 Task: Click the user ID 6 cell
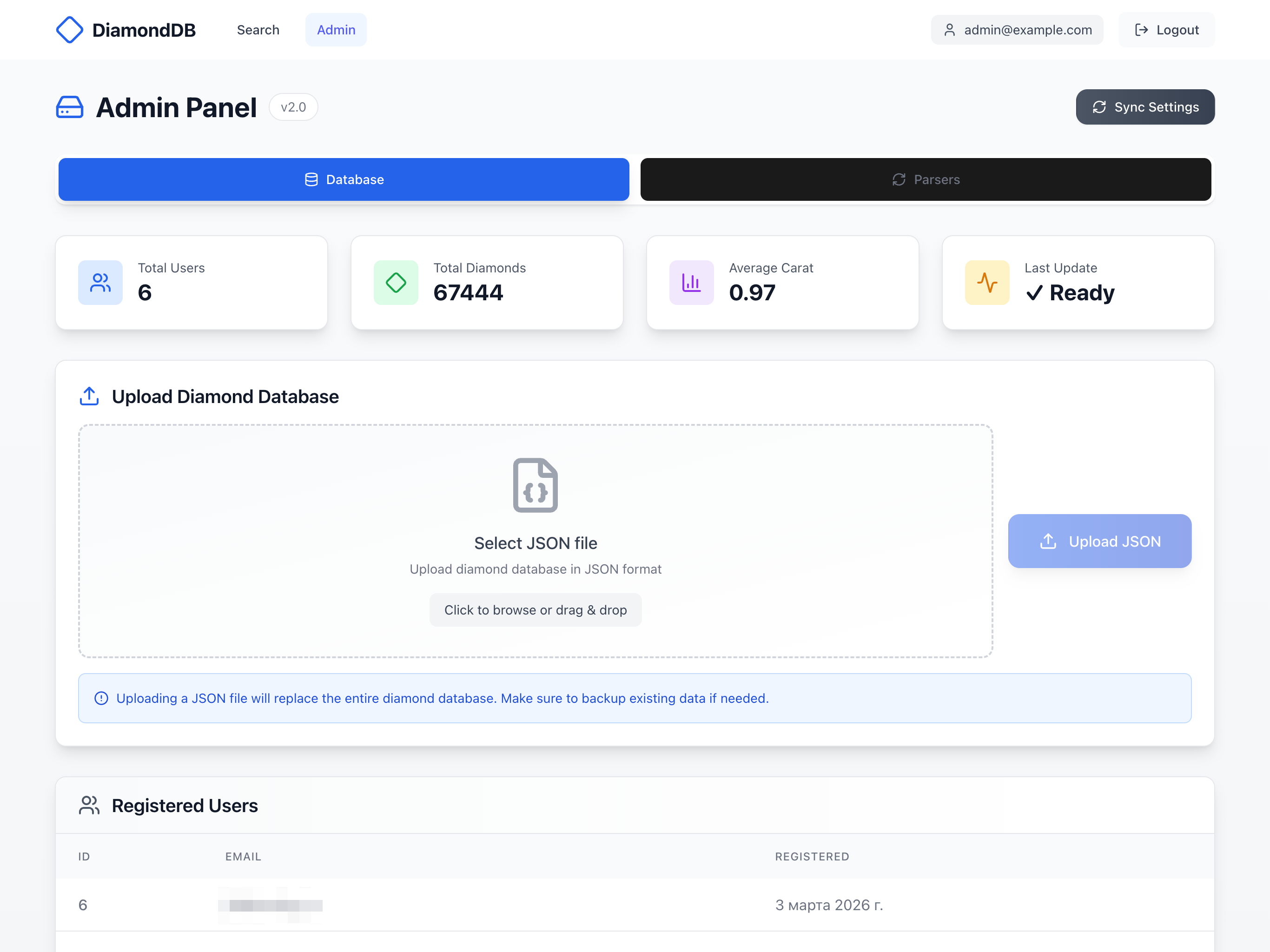coord(83,906)
